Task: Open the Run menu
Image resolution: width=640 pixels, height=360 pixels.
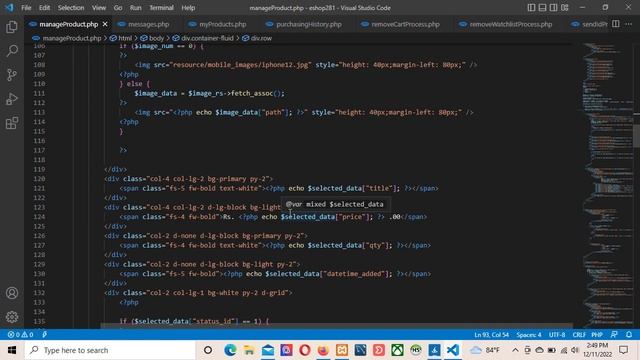Action: (x=136, y=8)
